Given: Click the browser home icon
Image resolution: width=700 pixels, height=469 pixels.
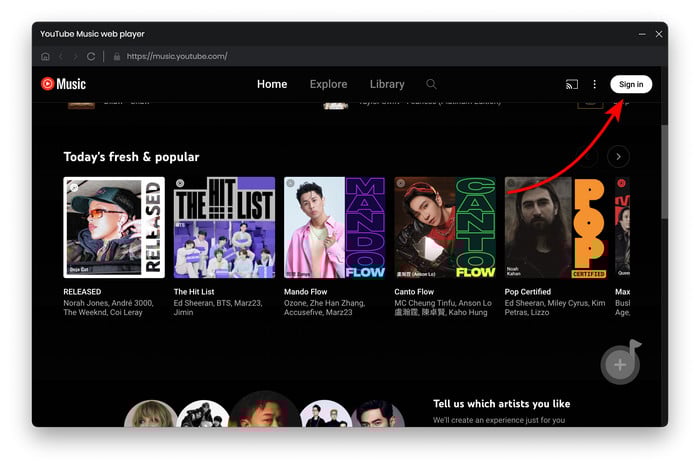Looking at the screenshot, I should click(x=45, y=56).
